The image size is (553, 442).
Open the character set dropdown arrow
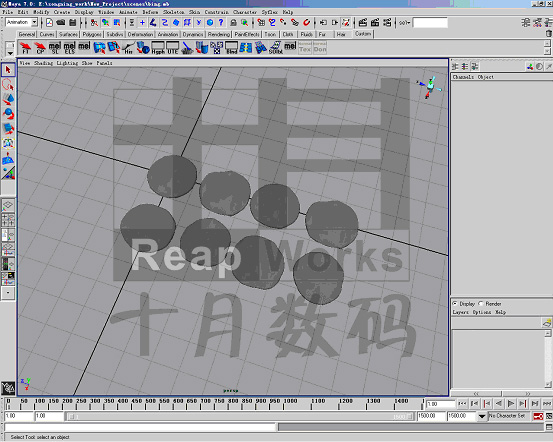[481, 416]
